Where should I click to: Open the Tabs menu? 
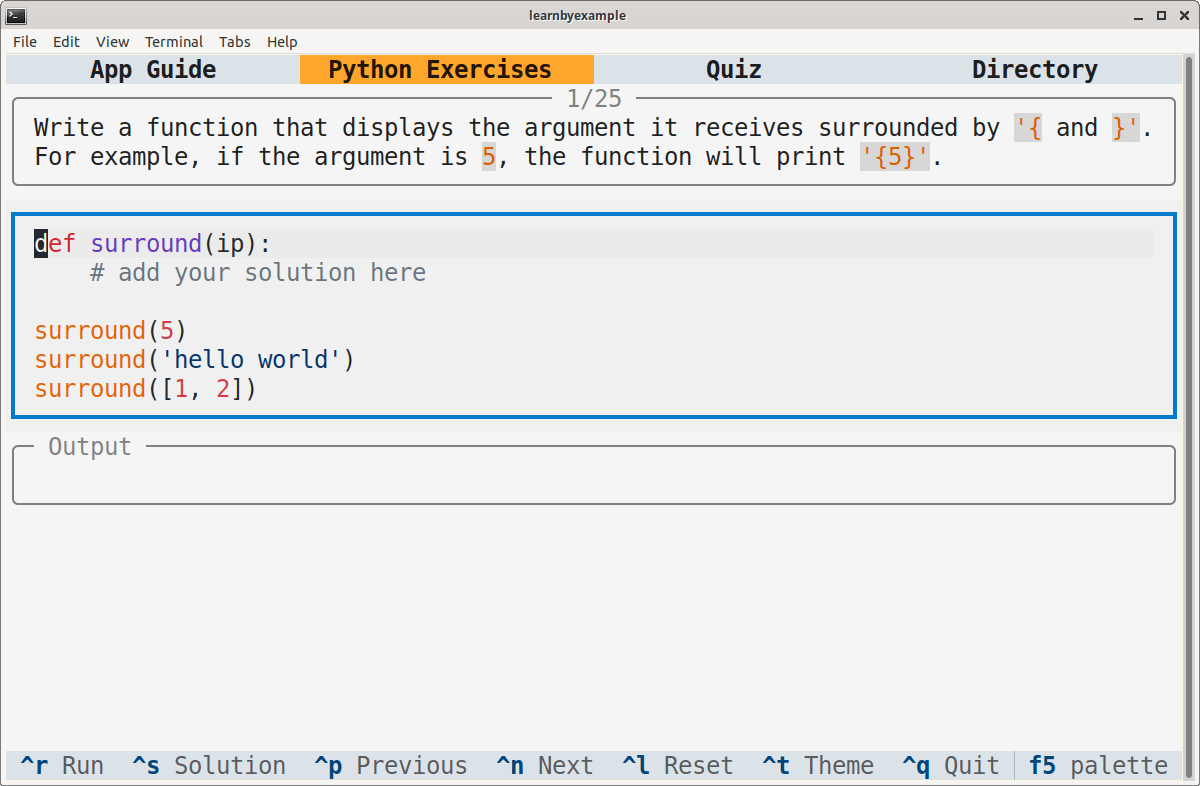[x=235, y=42]
